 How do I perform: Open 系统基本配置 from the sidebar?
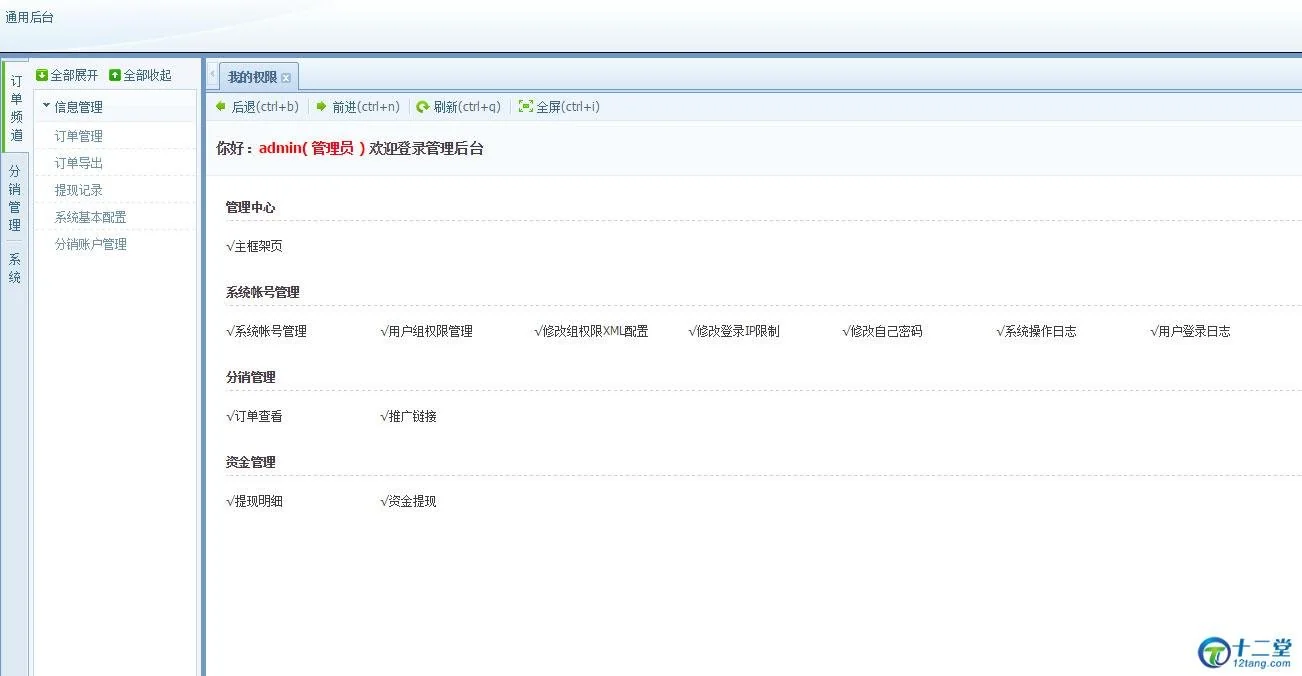[x=91, y=217]
